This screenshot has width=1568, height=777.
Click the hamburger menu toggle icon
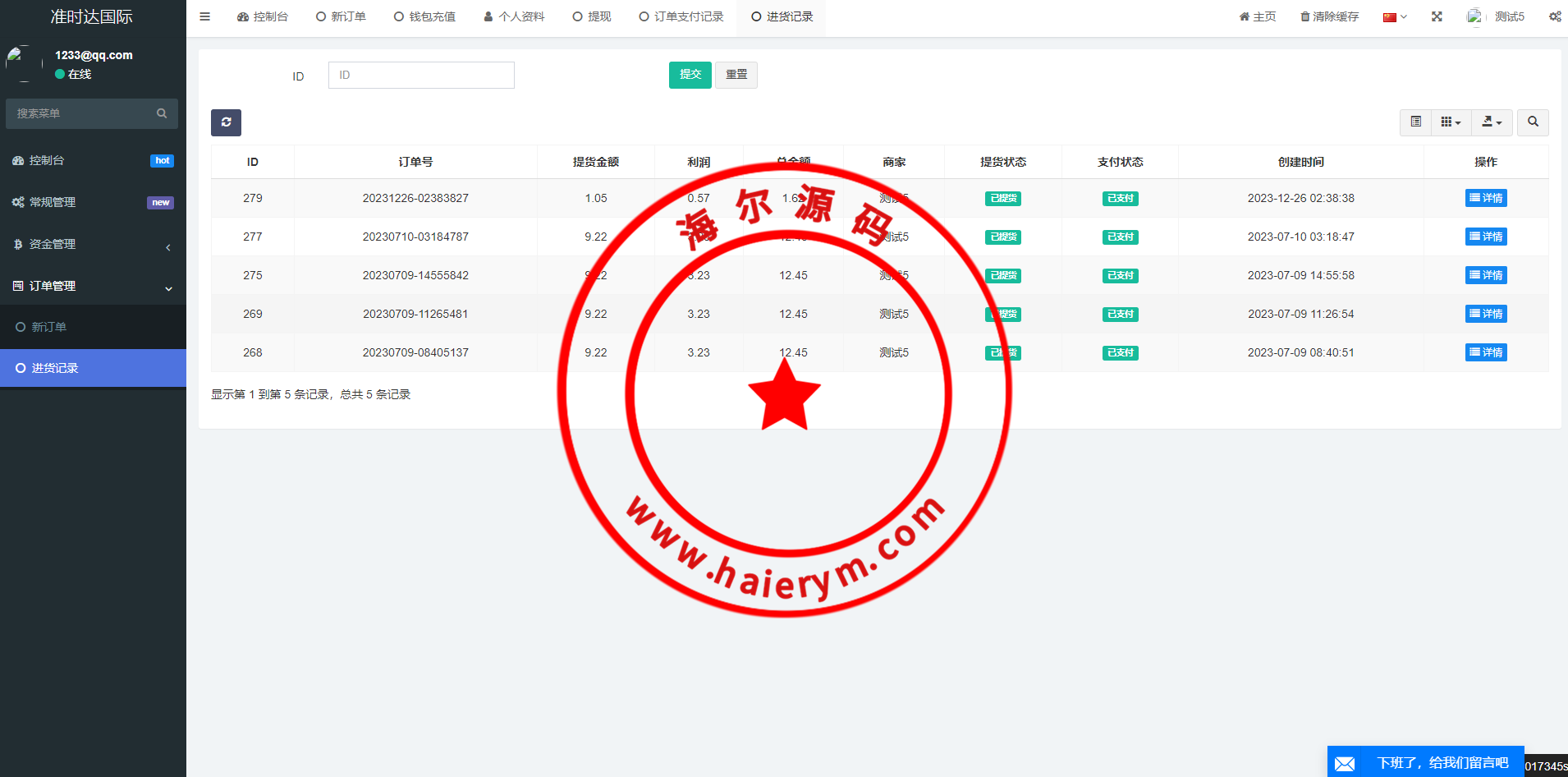tap(205, 16)
